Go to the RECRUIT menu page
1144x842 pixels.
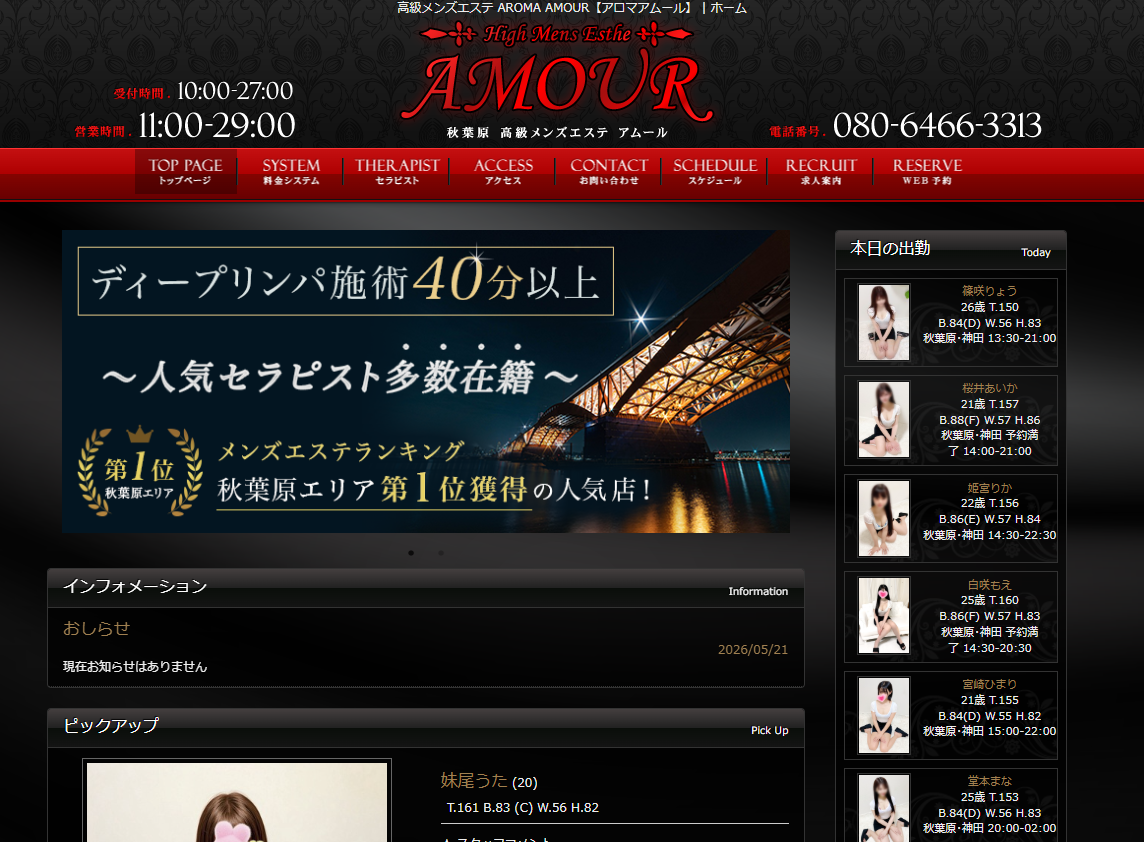821,171
